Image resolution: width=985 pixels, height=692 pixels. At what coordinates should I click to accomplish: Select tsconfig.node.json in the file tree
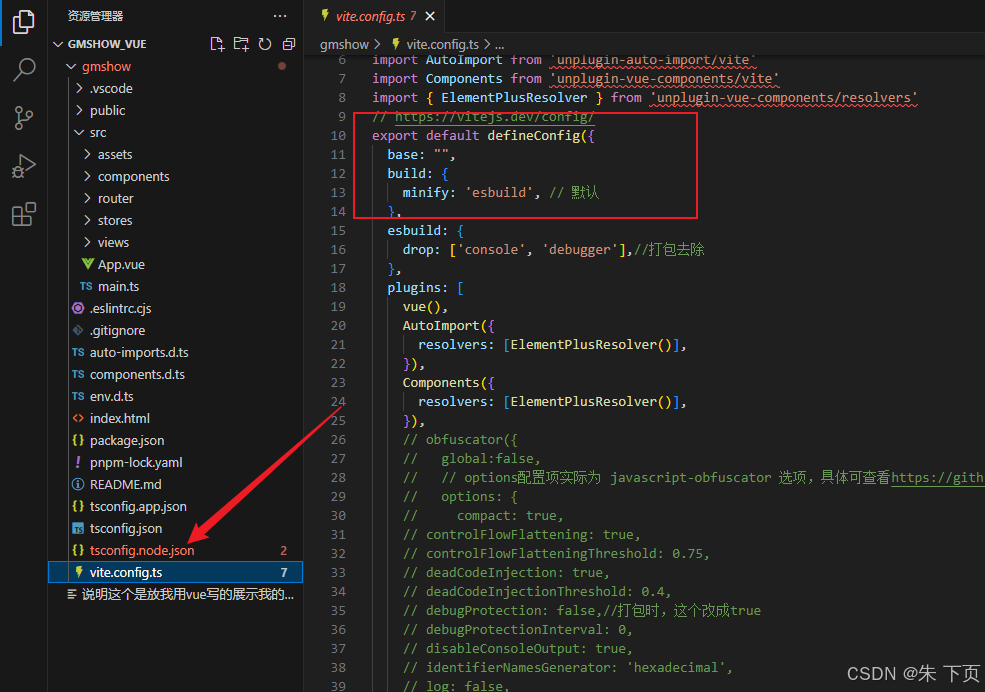pos(138,550)
